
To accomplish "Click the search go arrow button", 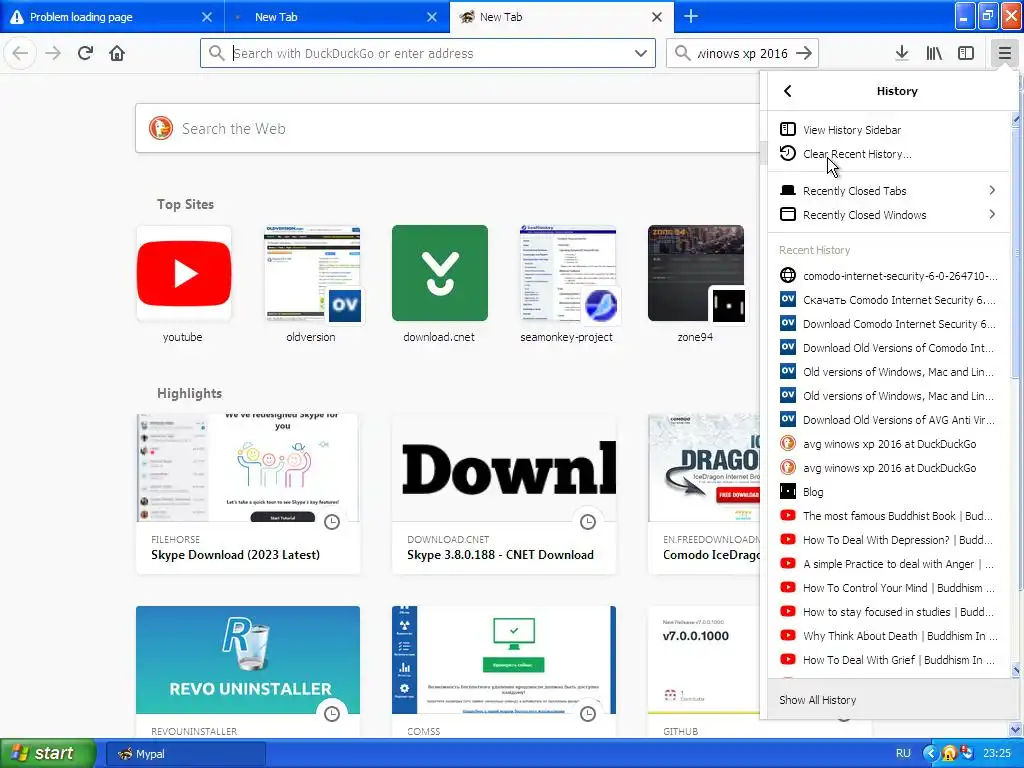I will tap(805, 53).
